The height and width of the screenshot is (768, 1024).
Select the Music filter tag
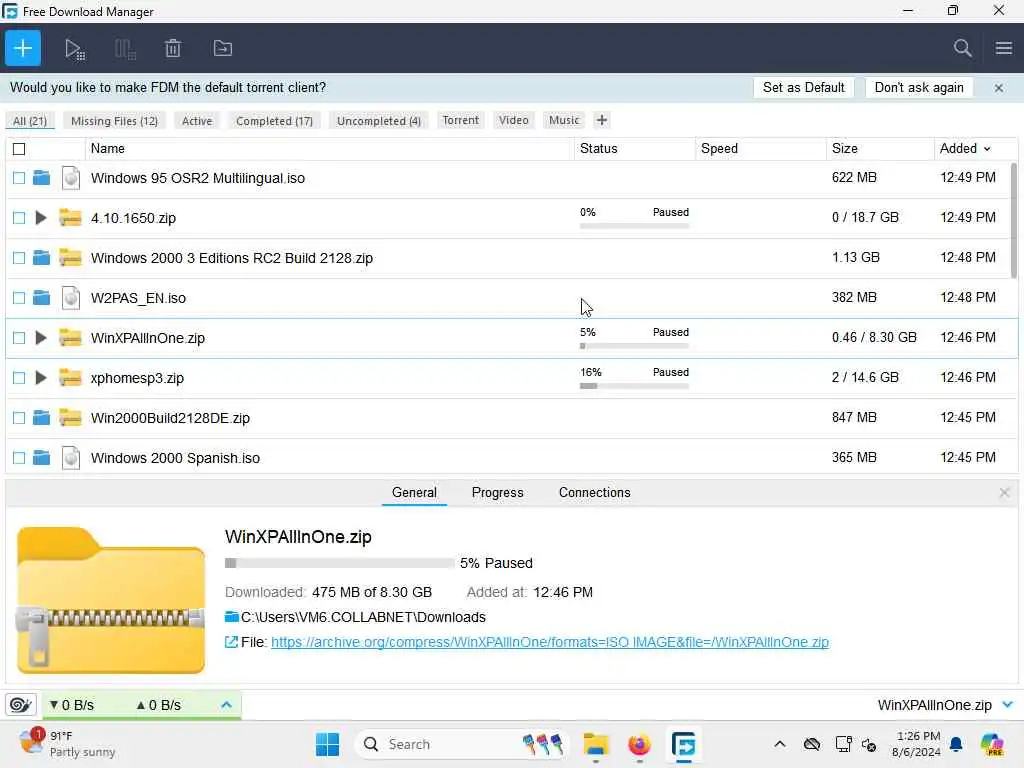(x=564, y=120)
